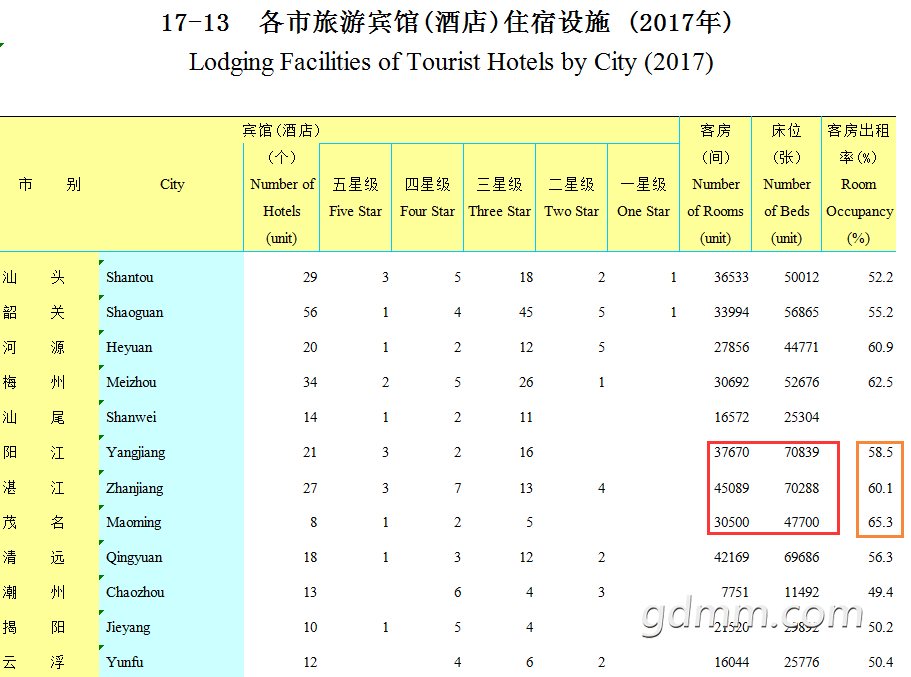Select occupancy value 49.4
911x677 pixels.
pyautogui.click(x=880, y=592)
